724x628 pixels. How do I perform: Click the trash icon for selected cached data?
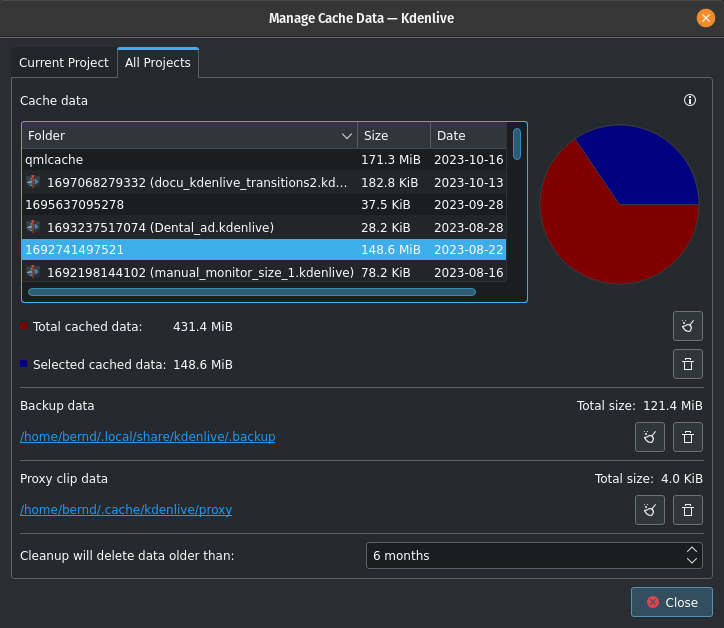pos(688,364)
